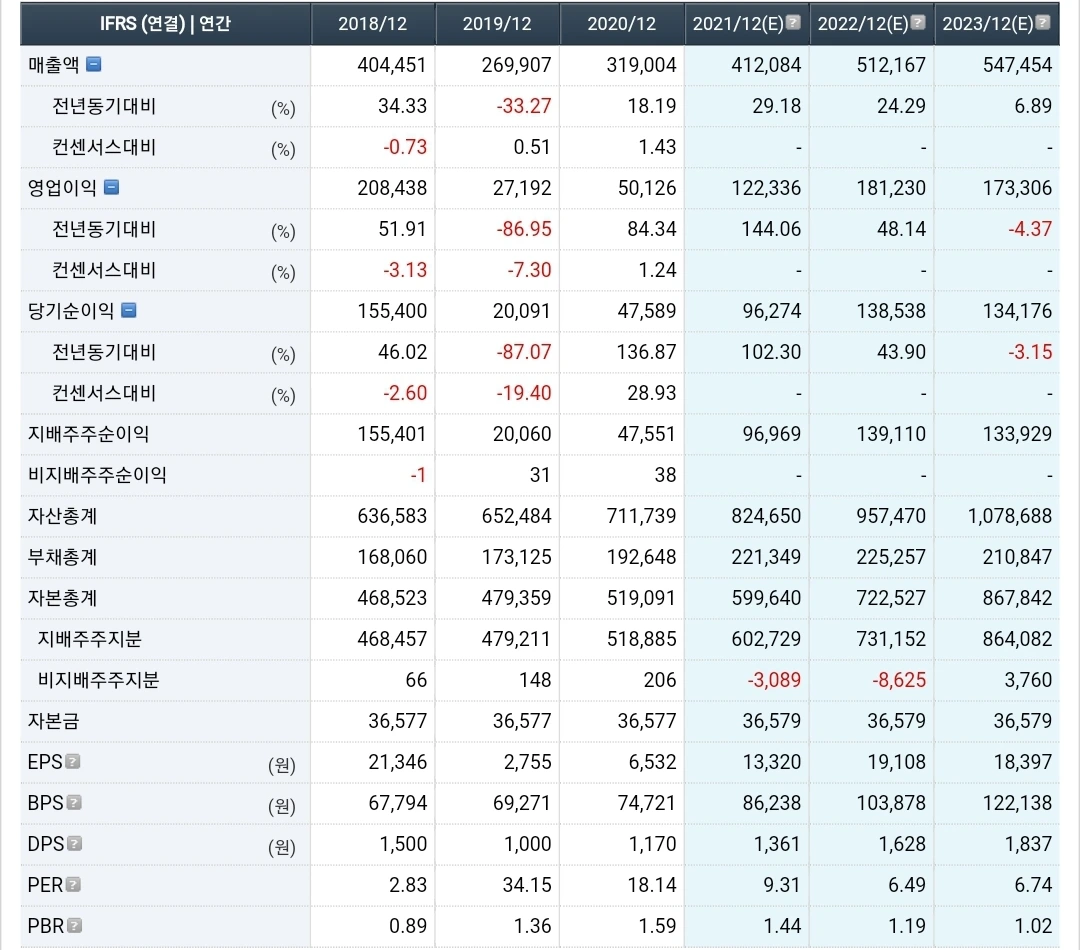Viewport: 1080px width, 950px height.
Task: Click the 1.02 PBR estimate for 2023
Action: click(1033, 926)
